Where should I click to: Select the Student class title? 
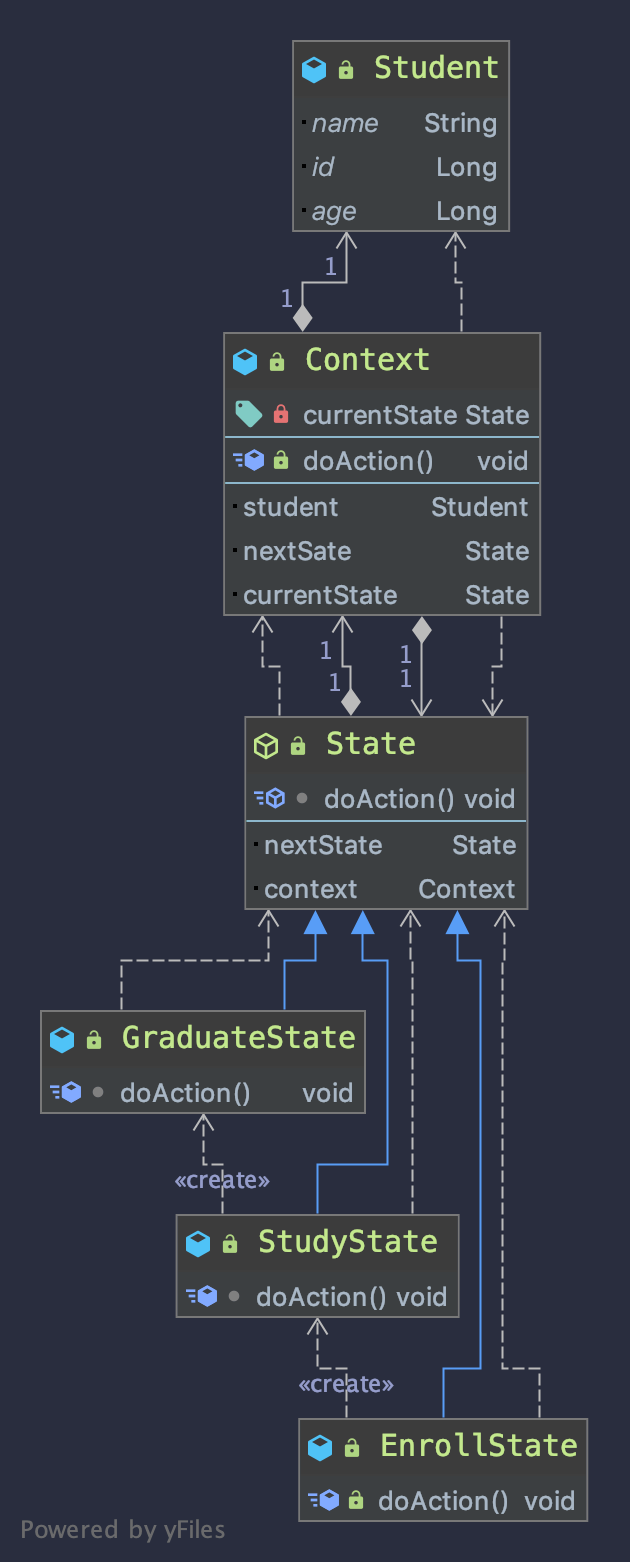click(436, 68)
